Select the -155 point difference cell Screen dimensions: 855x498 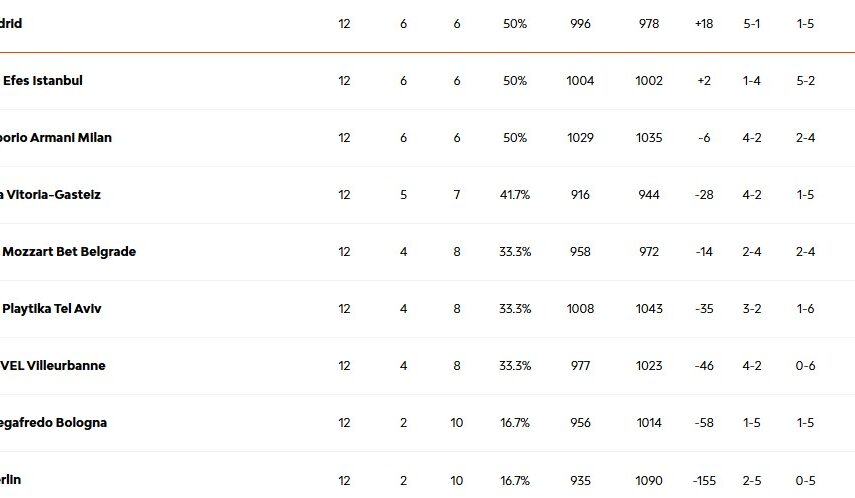[703, 481]
